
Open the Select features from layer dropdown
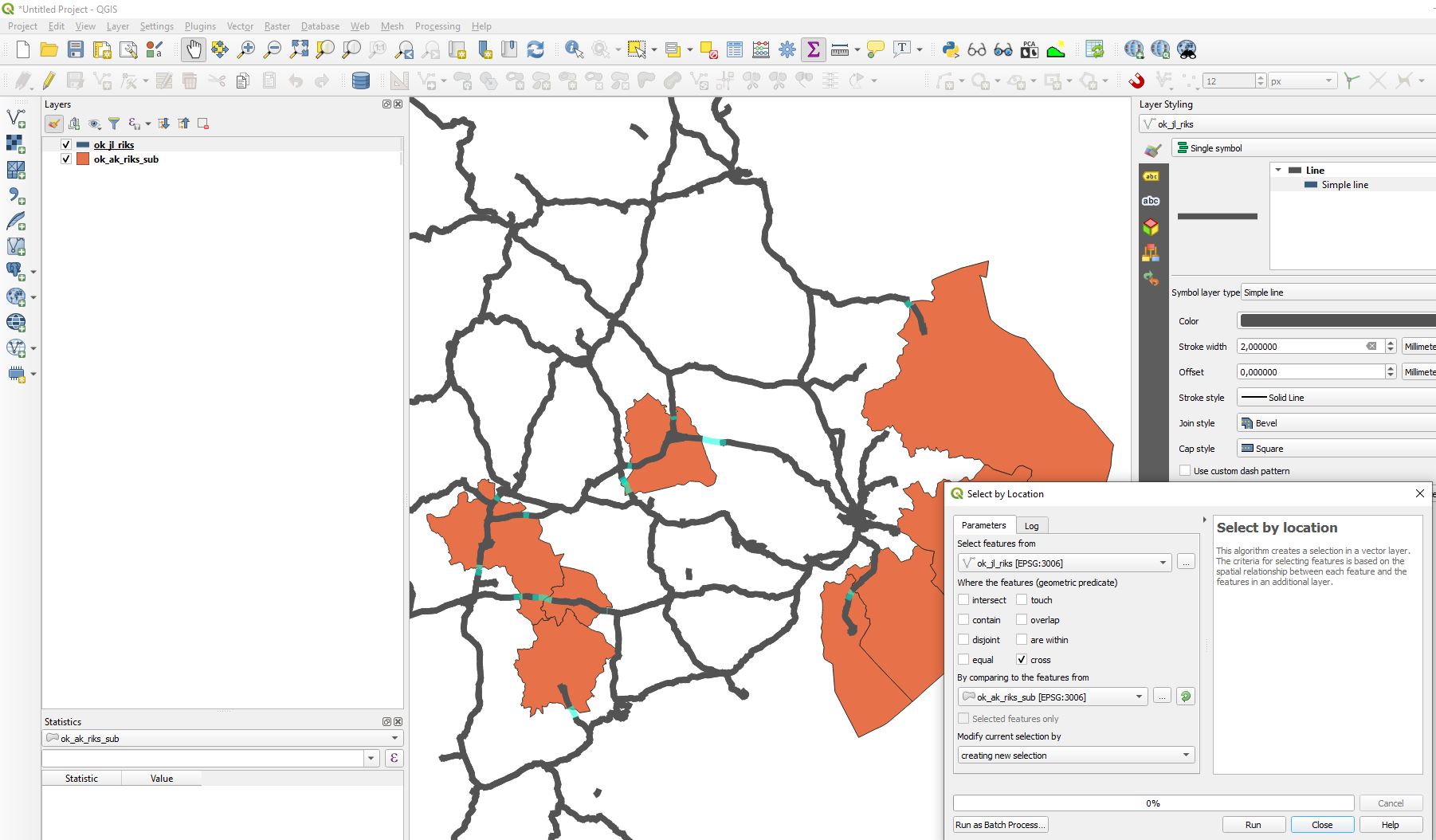(1065, 563)
